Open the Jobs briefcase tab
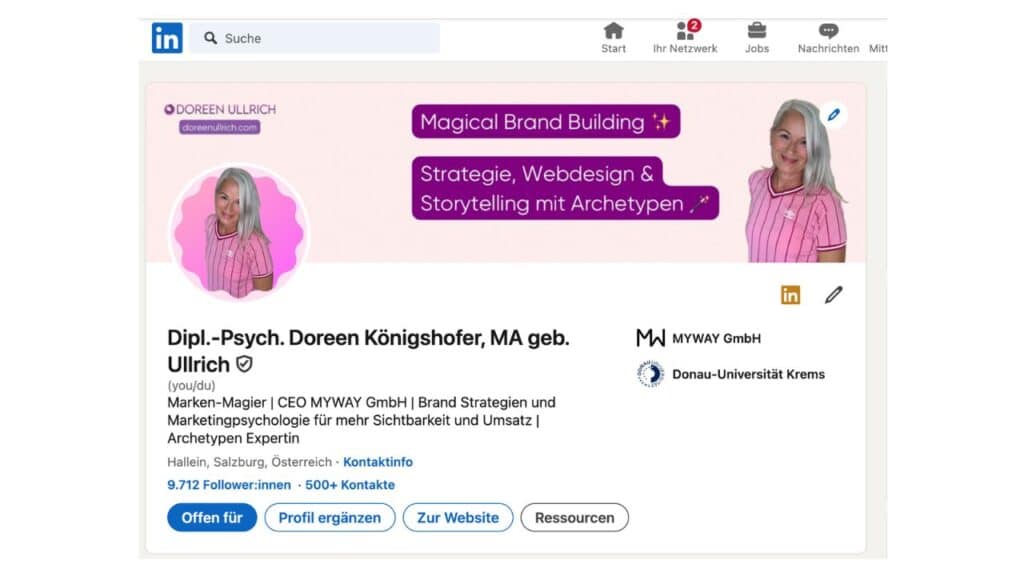The height and width of the screenshot is (576, 1024). point(757,38)
